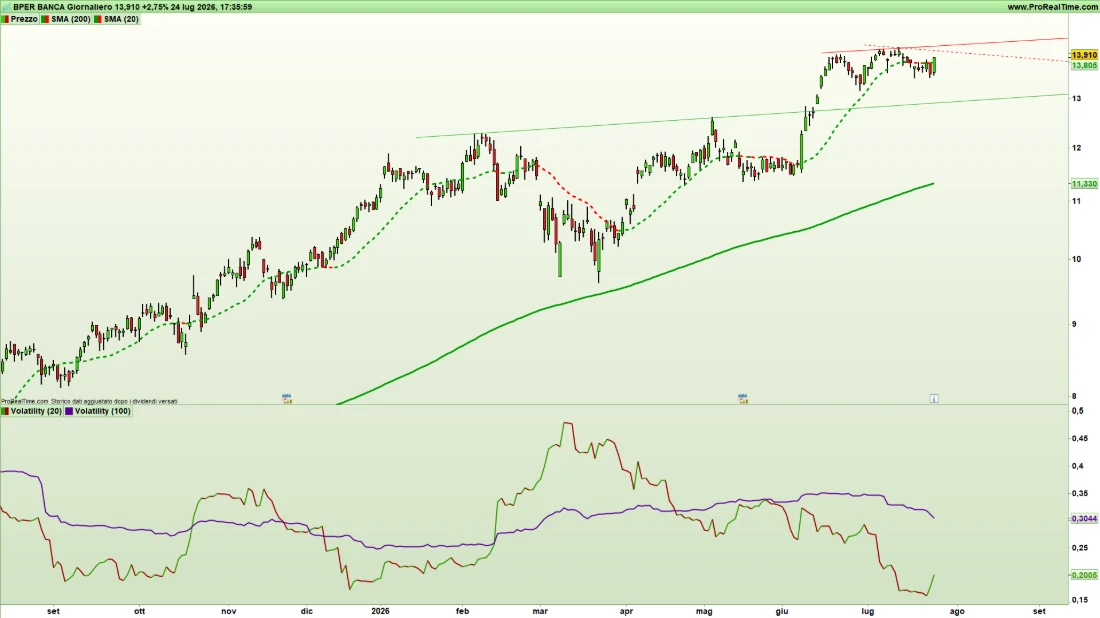Screen dimensions: 1100x618
Task: Open the Volatility (20) indicator label
Action: pyautogui.click(x=36, y=411)
